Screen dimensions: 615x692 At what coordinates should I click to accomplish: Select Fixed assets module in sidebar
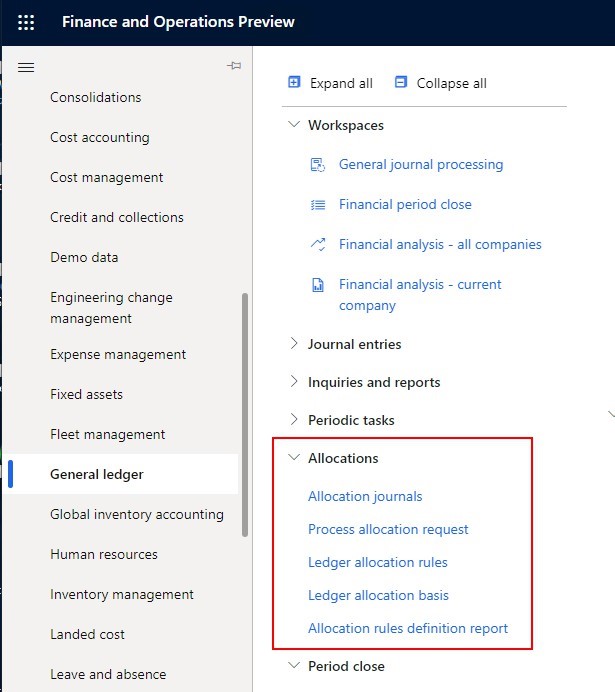(x=86, y=394)
